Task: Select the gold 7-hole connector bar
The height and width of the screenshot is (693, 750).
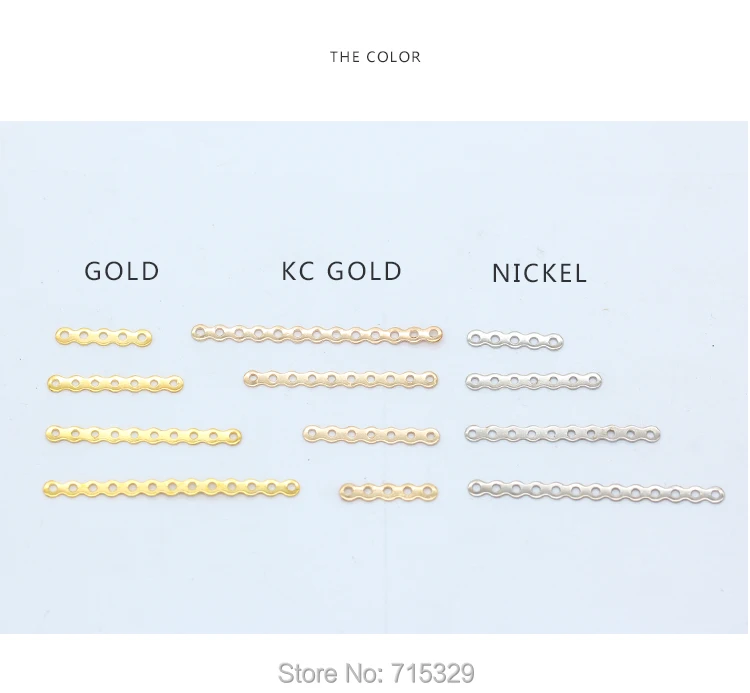Action: pos(115,384)
